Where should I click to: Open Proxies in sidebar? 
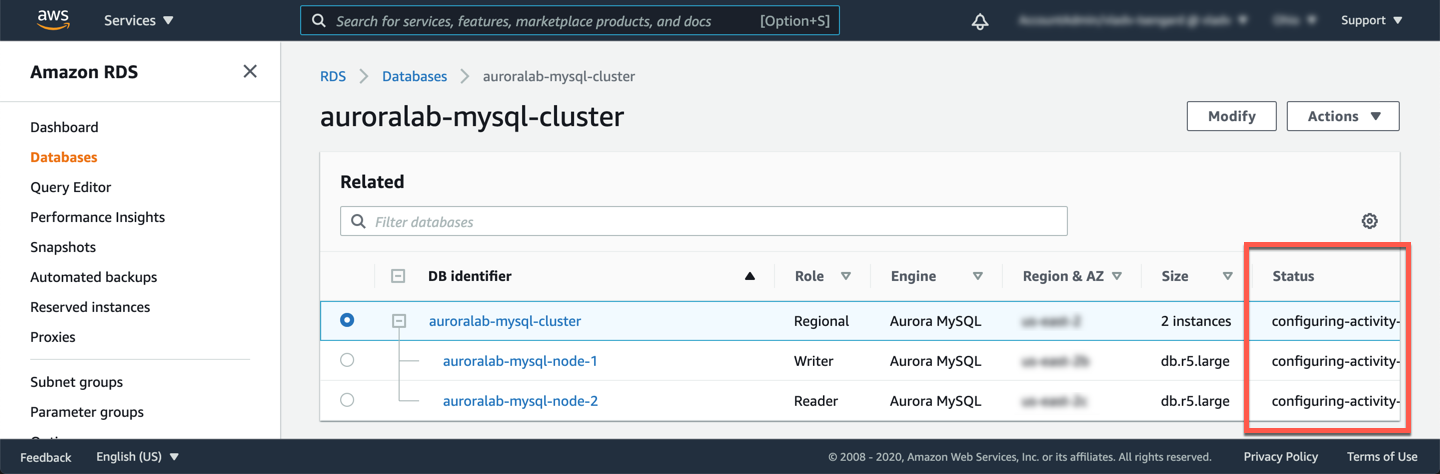tap(53, 337)
